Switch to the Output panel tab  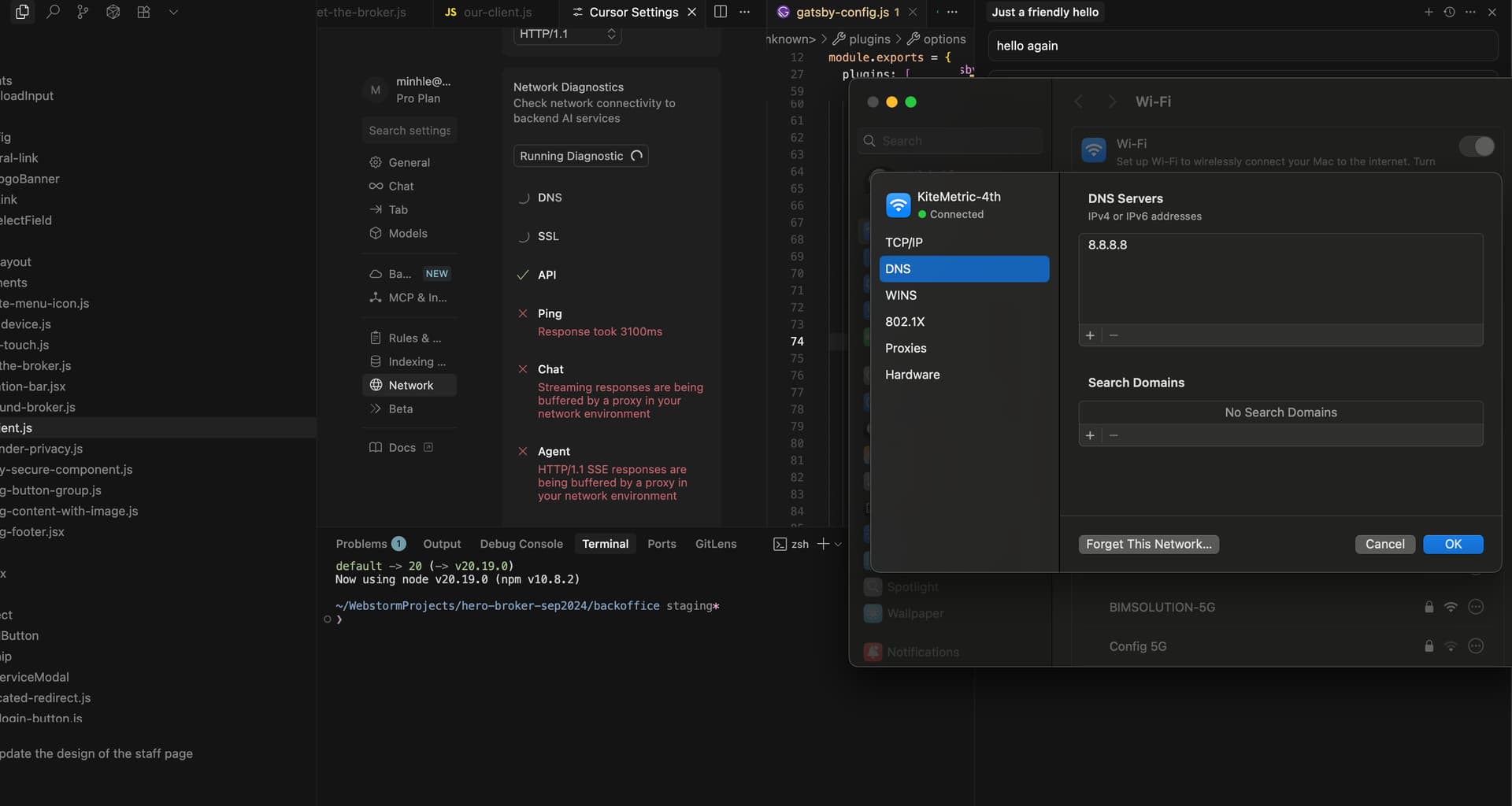[442, 544]
